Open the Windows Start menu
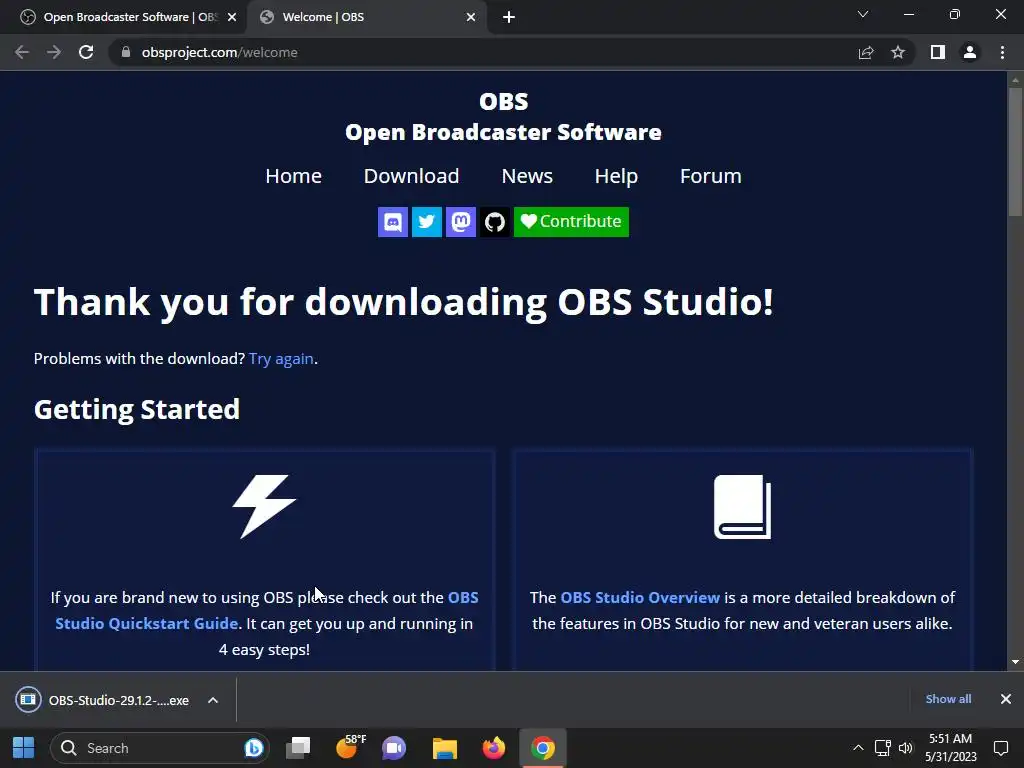 24,748
